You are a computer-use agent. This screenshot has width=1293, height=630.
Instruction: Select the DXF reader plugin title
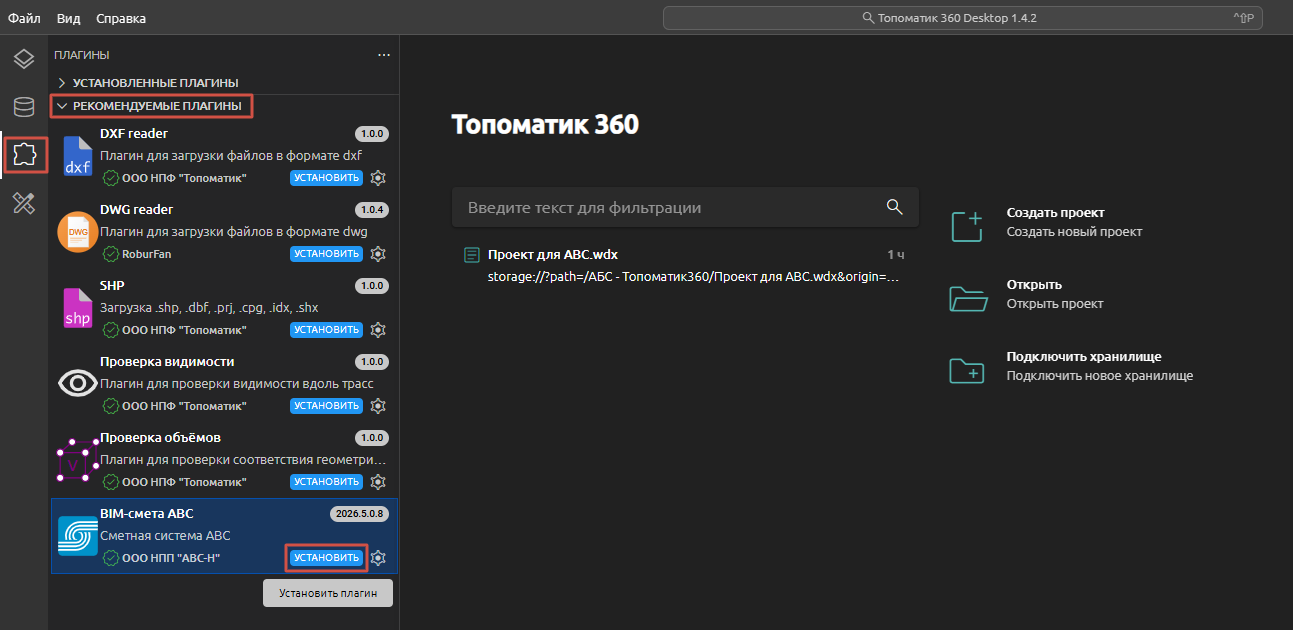click(x=134, y=134)
